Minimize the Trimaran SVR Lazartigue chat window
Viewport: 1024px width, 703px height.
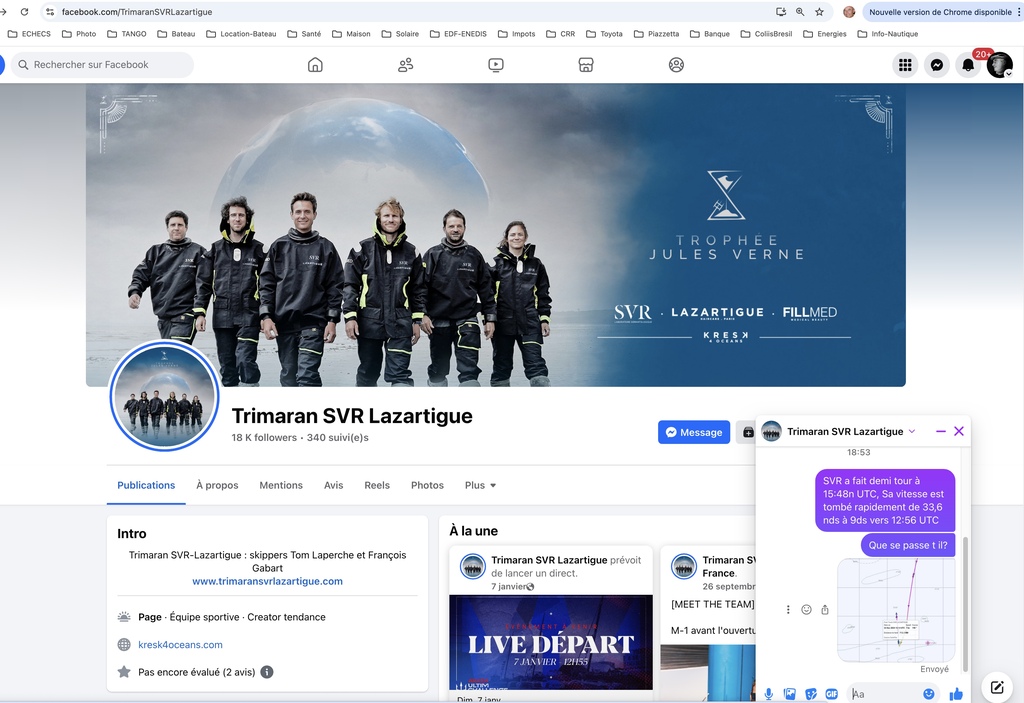(x=940, y=431)
